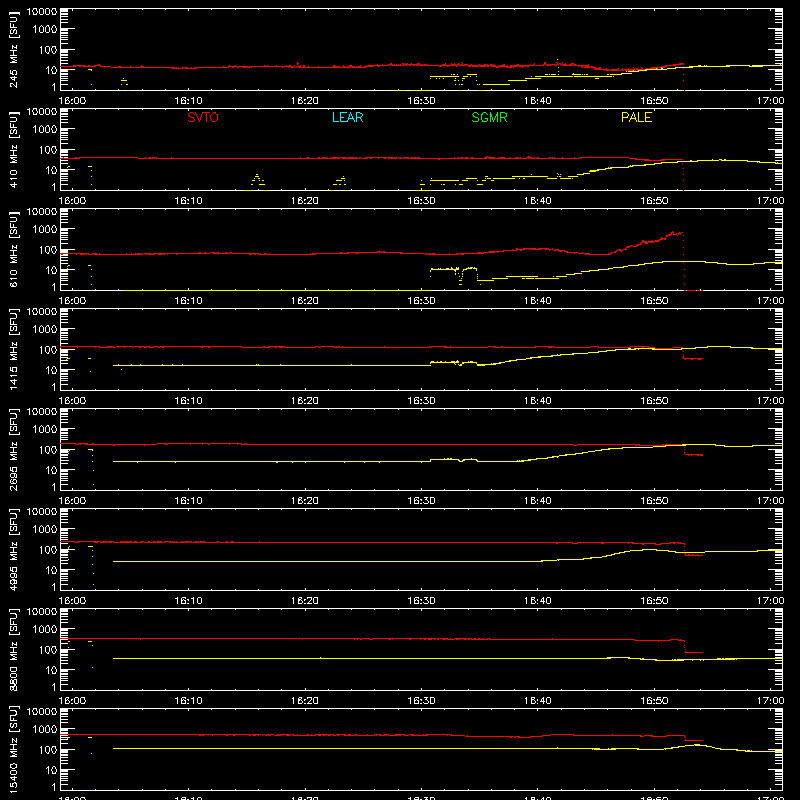Click 16:50 tick label below 610 MHz plot
Image resolution: width=800 pixels, height=800 pixels.
tap(654, 301)
